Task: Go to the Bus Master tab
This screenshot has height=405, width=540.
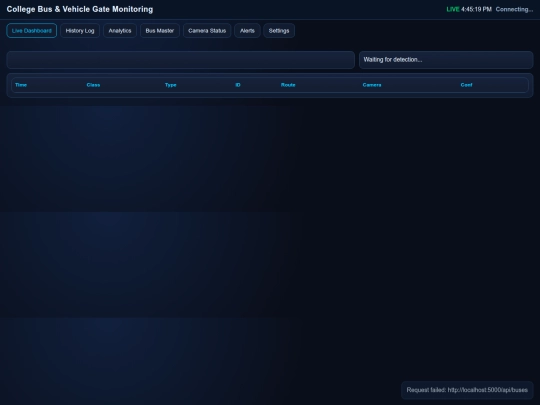Action: click(x=160, y=31)
